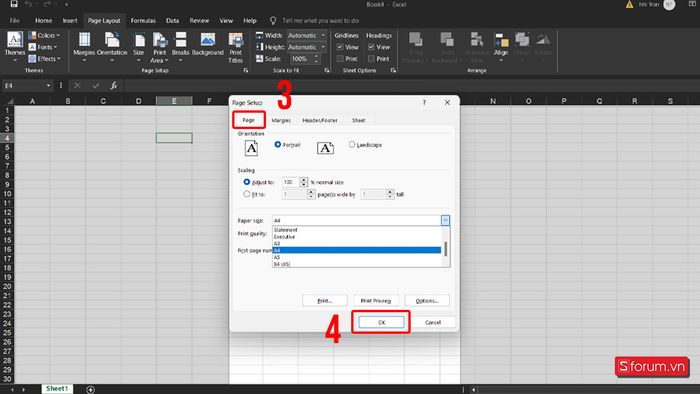Toggle Gridlines View checkbox

pos(340,47)
